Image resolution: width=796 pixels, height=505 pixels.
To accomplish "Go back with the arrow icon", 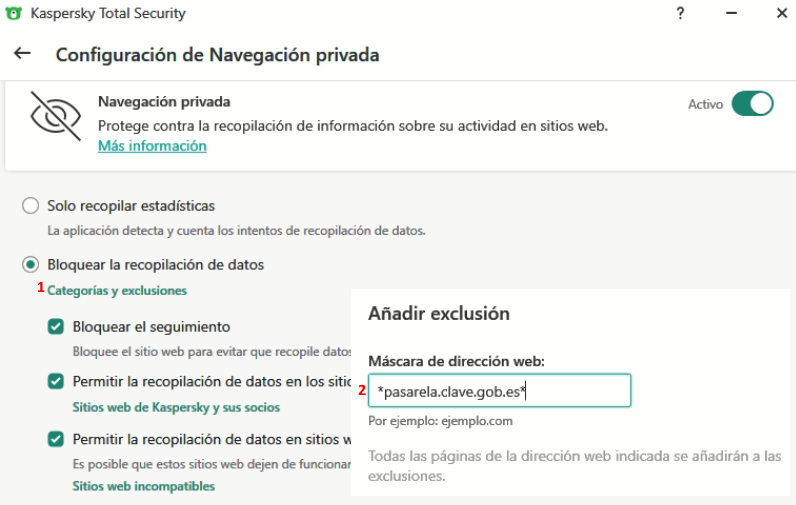I will pos(22,54).
